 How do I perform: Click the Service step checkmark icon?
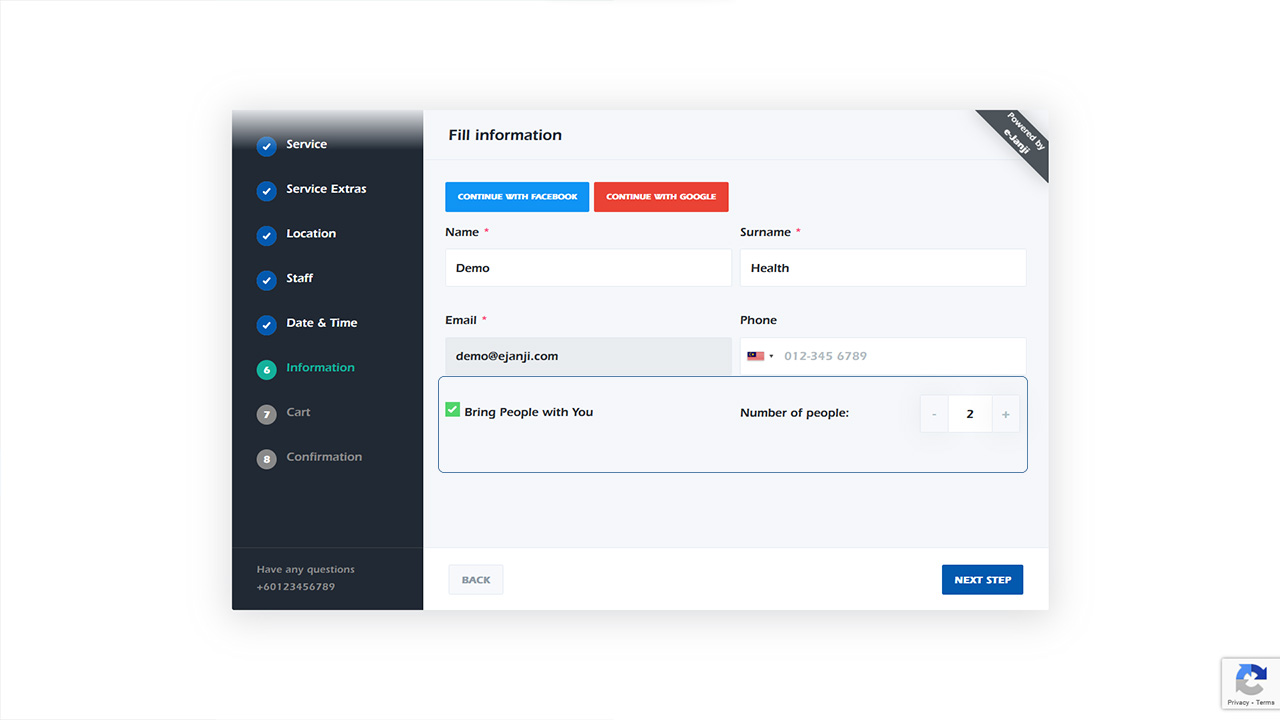pyautogui.click(x=266, y=146)
